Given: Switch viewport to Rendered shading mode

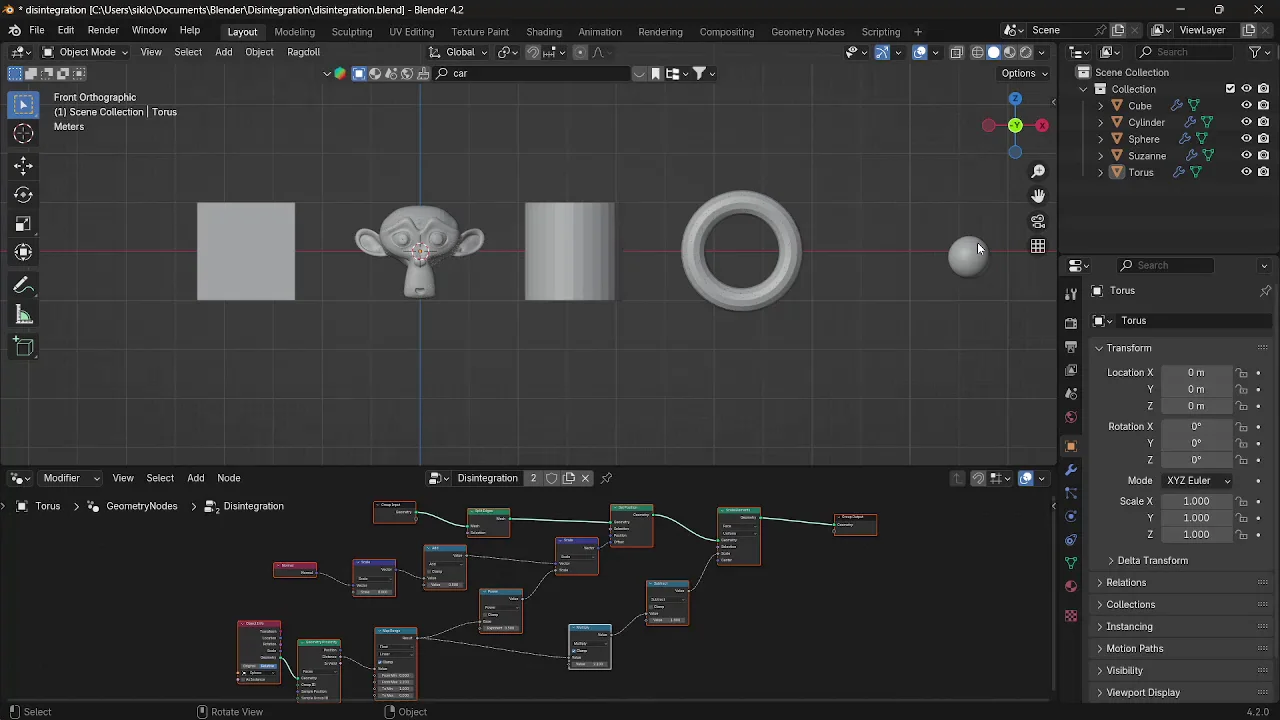Looking at the screenshot, I should [x=1025, y=52].
